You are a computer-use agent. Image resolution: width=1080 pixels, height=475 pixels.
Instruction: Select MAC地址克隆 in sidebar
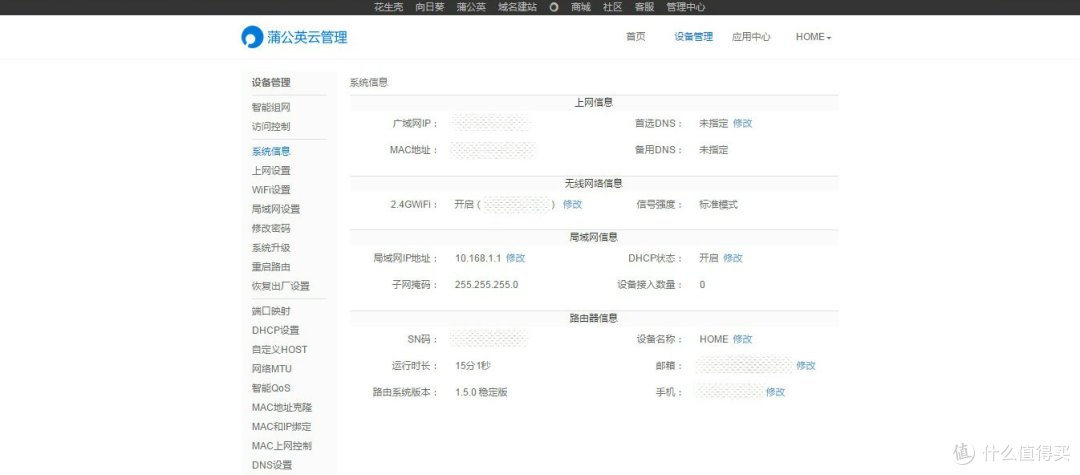coord(282,408)
